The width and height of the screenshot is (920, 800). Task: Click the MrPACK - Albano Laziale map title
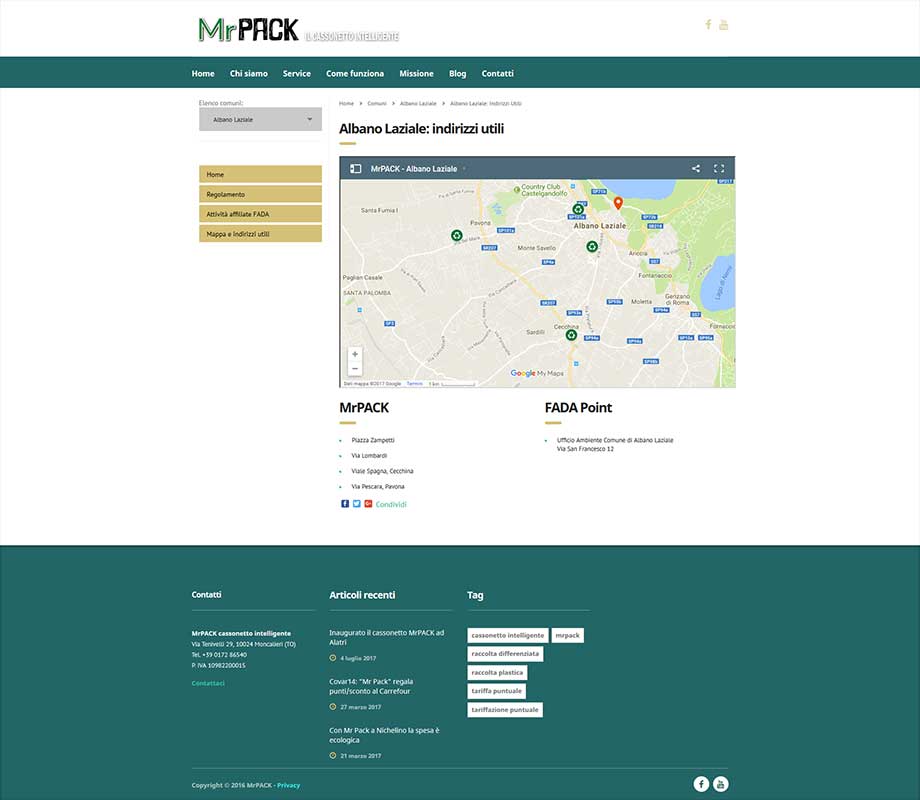point(414,168)
